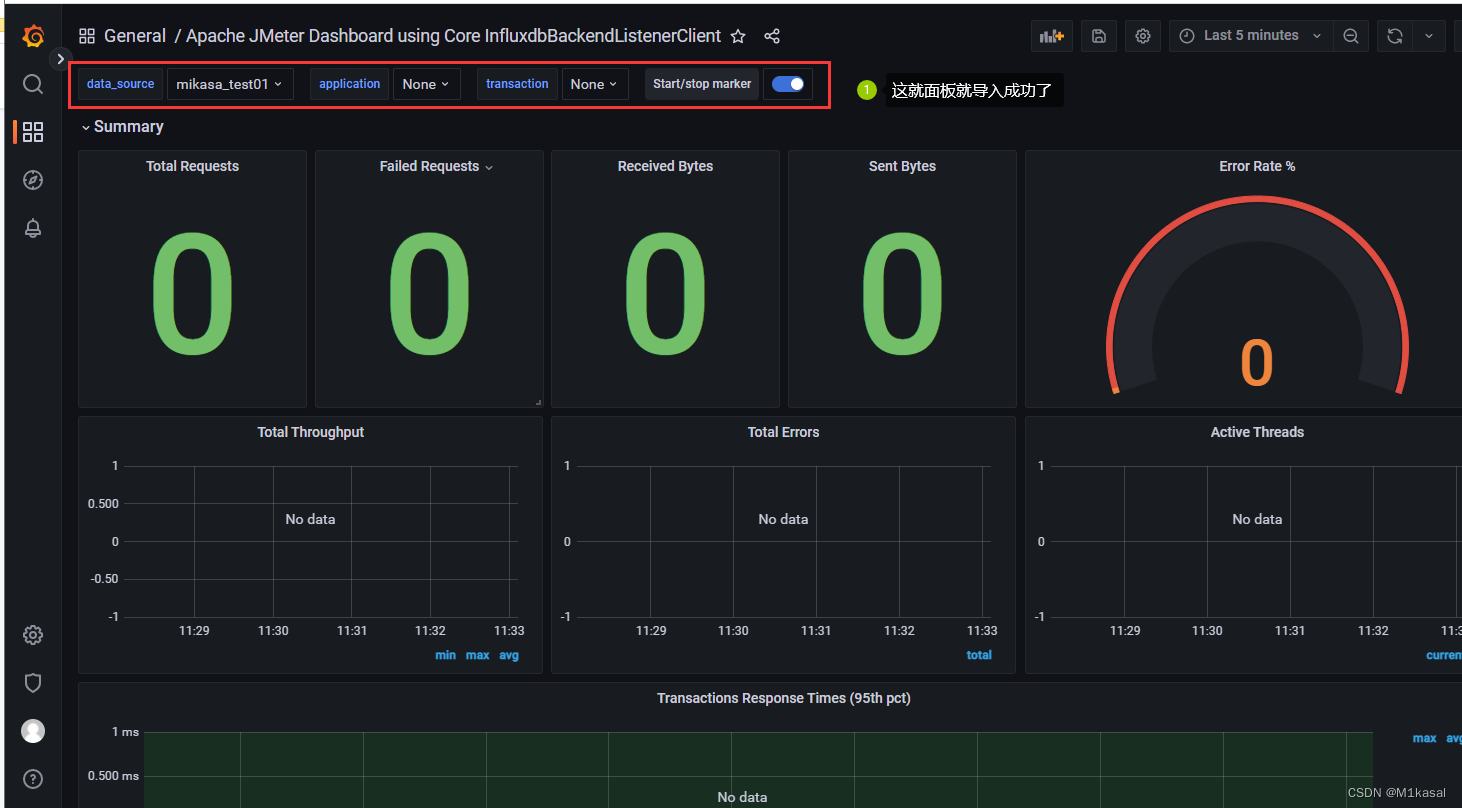Click the Total Throughput panel title
This screenshot has width=1462, height=808.
[x=310, y=432]
